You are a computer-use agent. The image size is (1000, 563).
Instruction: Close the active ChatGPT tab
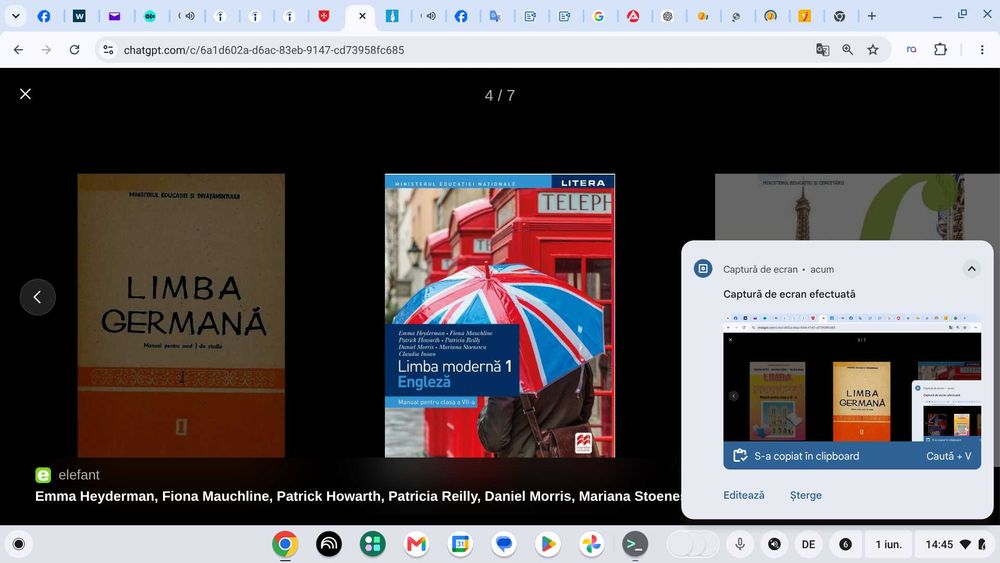pos(362,16)
